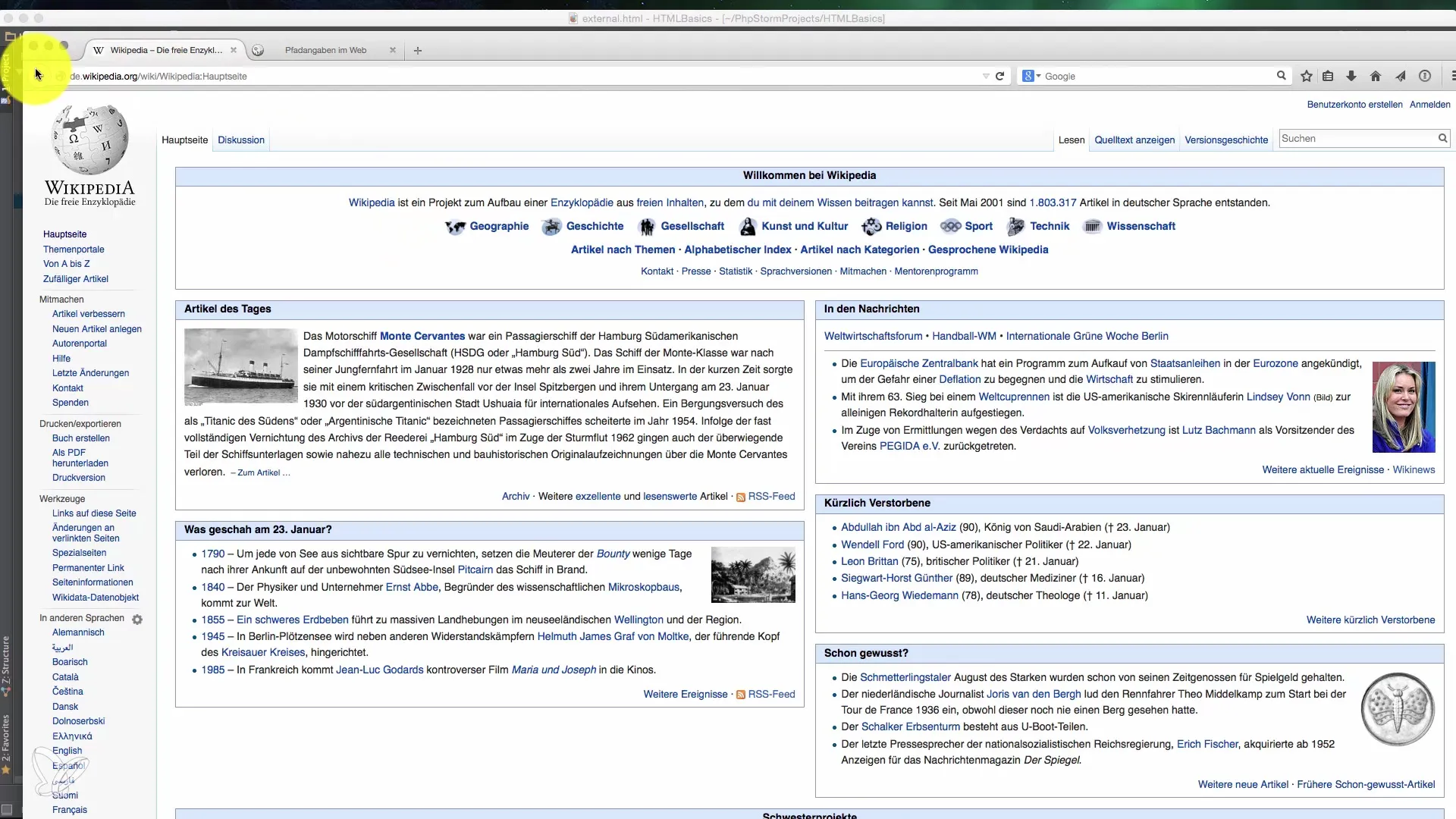Image resolution: width=1456 pixels, height=819 pixels.
Task: Open the Religion portal icon
Action: [871, 226]
